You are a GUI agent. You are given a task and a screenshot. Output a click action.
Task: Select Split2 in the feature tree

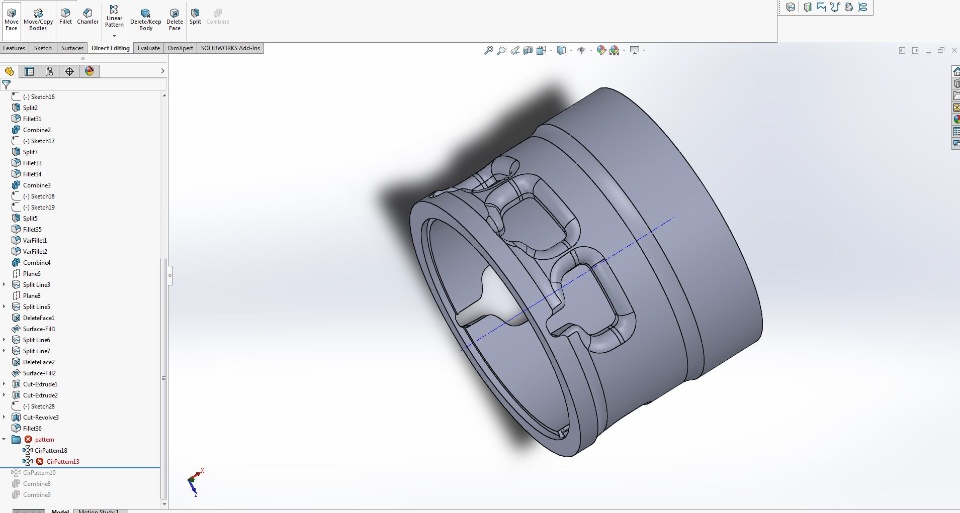click(x=30, y=108)
